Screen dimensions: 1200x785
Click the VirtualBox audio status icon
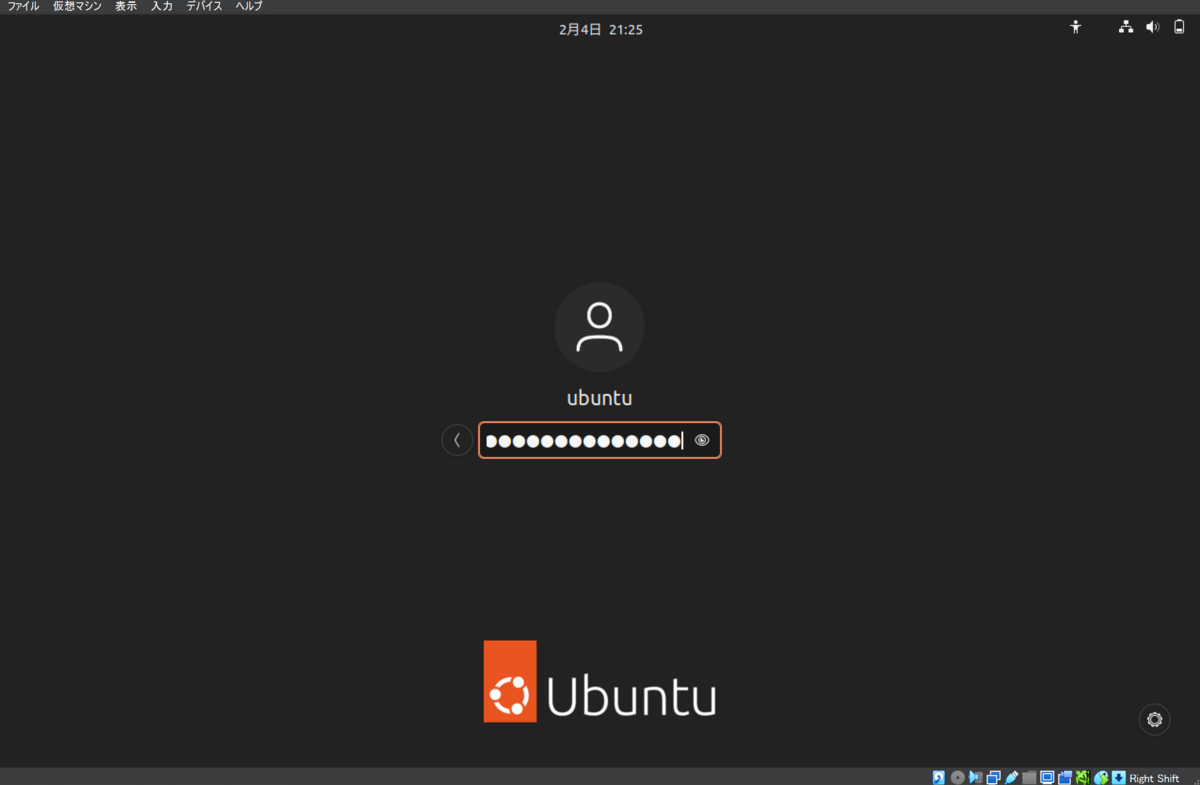coord(975,777)
